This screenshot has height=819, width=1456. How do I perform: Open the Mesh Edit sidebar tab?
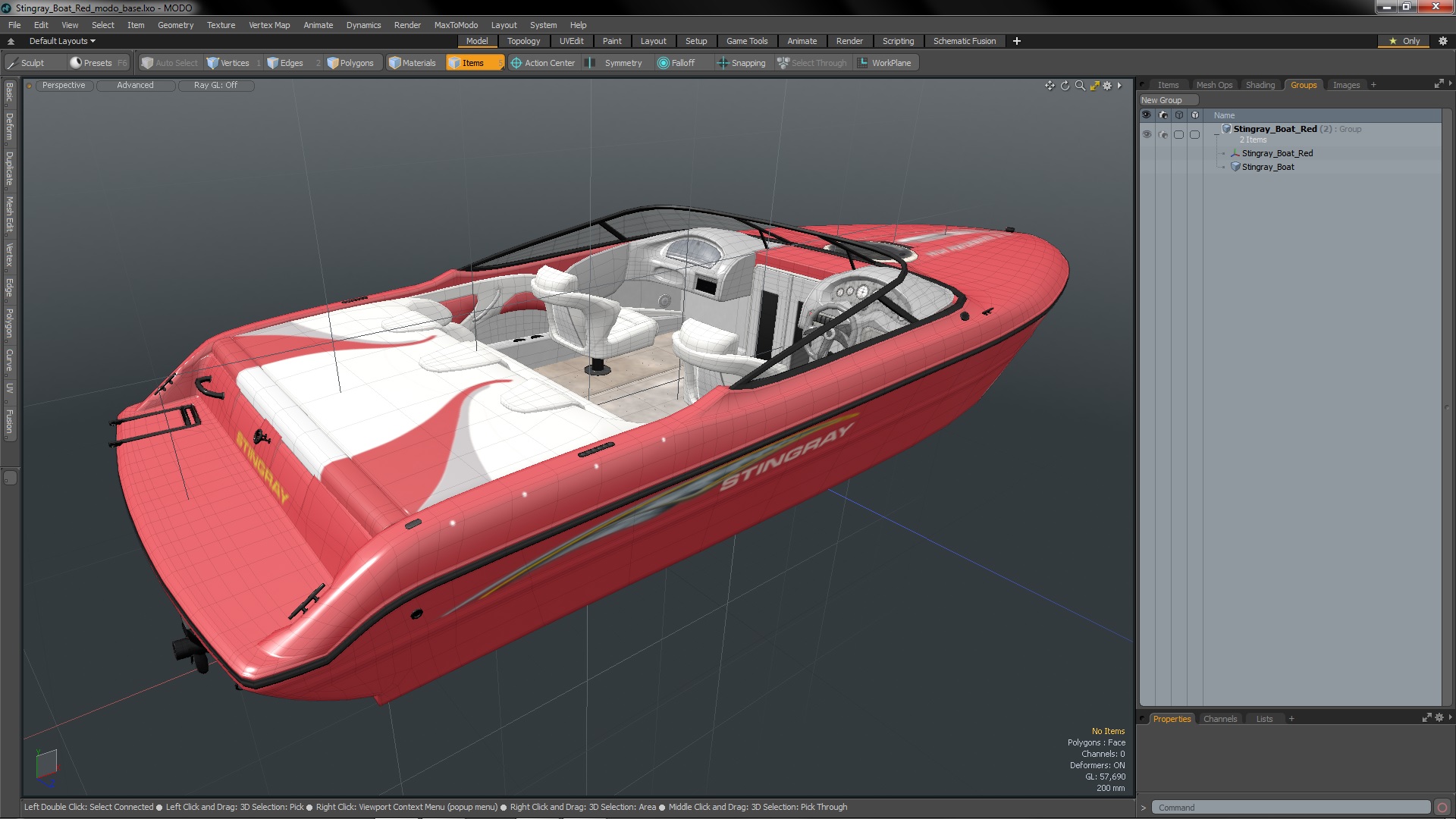10,215
